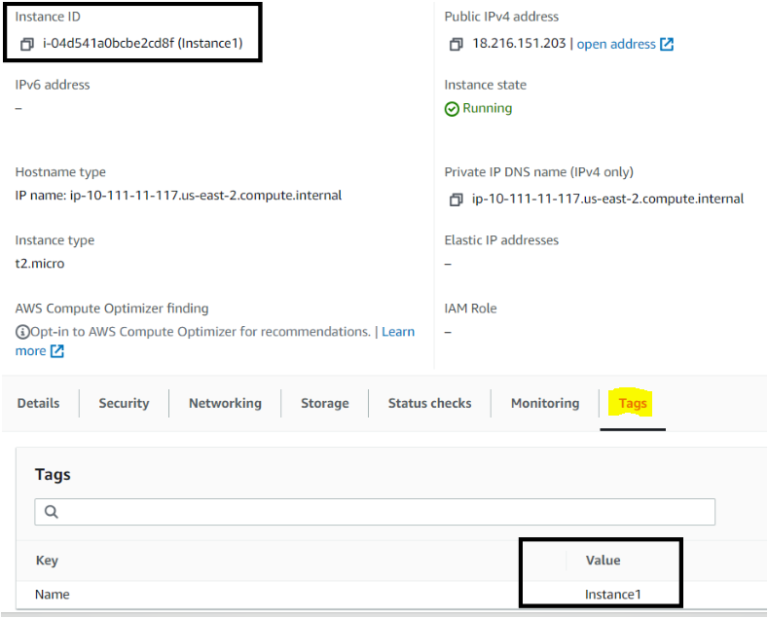Screen dimensions: 768x618
Task: Click info icon next to Compute Optimizer opt-in
Action: click(x=21, y=332)
